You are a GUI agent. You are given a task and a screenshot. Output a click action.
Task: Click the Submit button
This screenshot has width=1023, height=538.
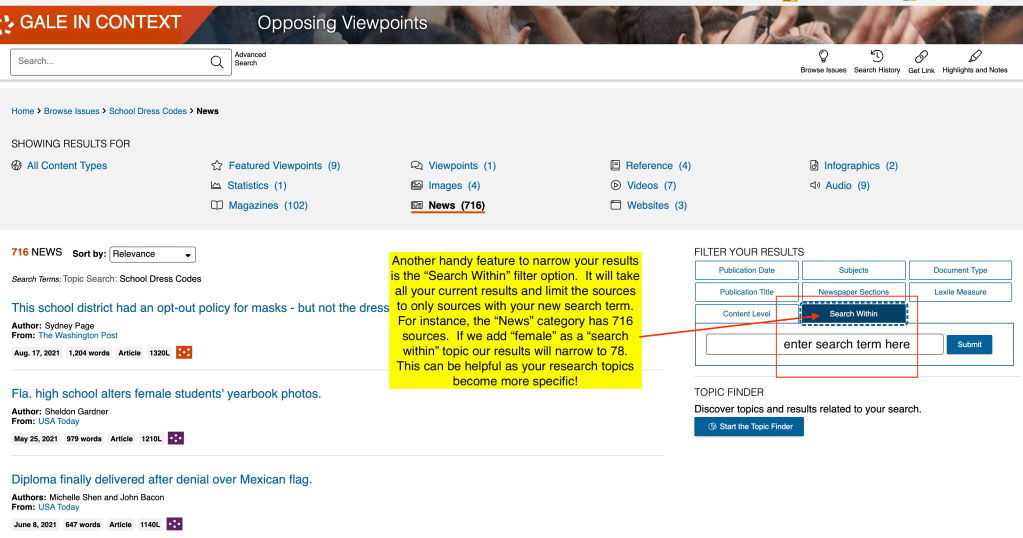pos(969,344)
